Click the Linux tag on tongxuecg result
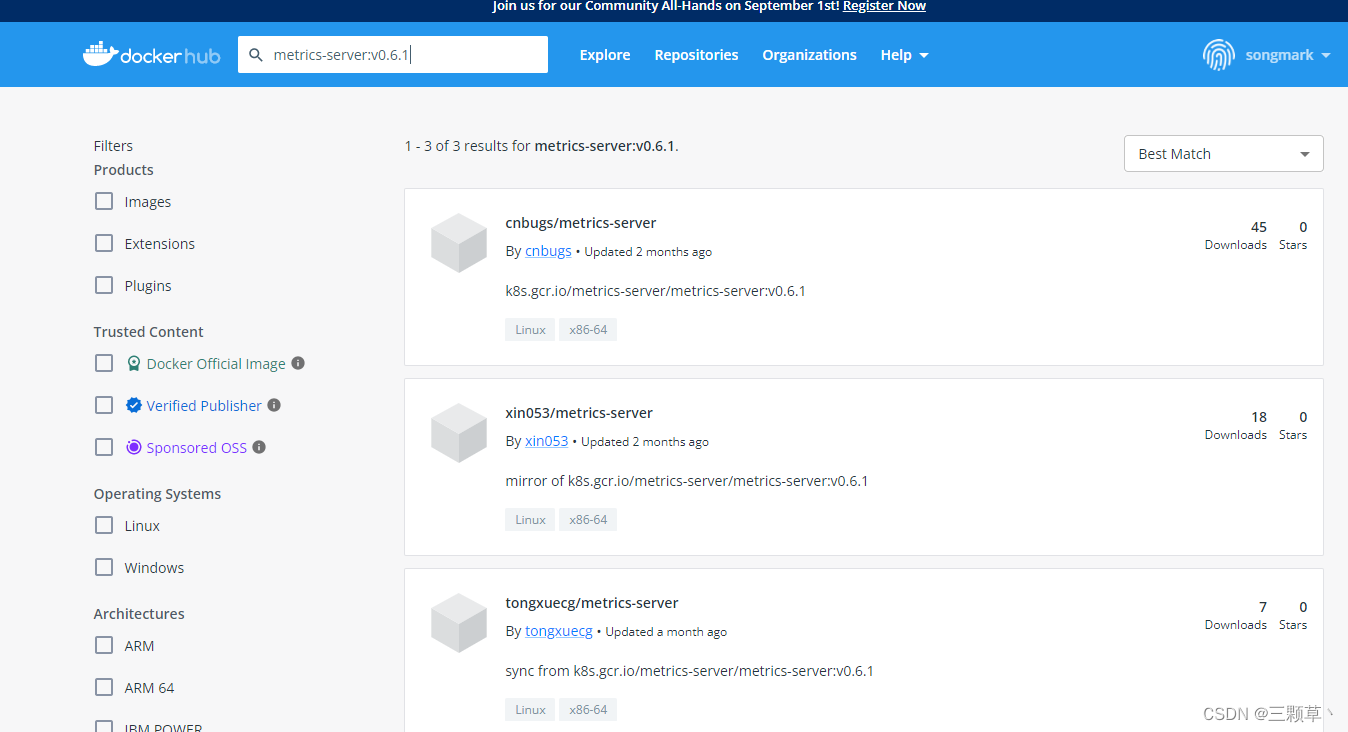 tap(530, 709)
